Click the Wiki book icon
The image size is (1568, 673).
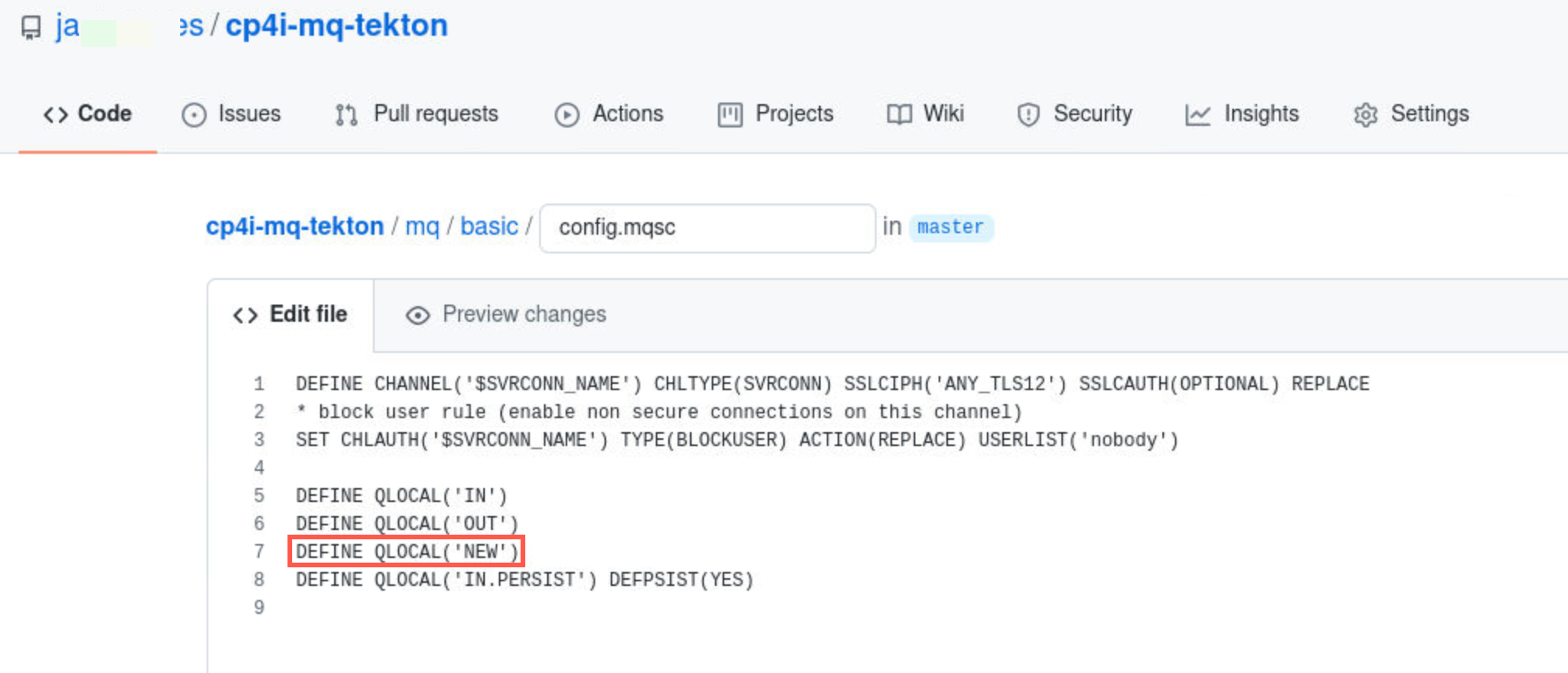899,115
